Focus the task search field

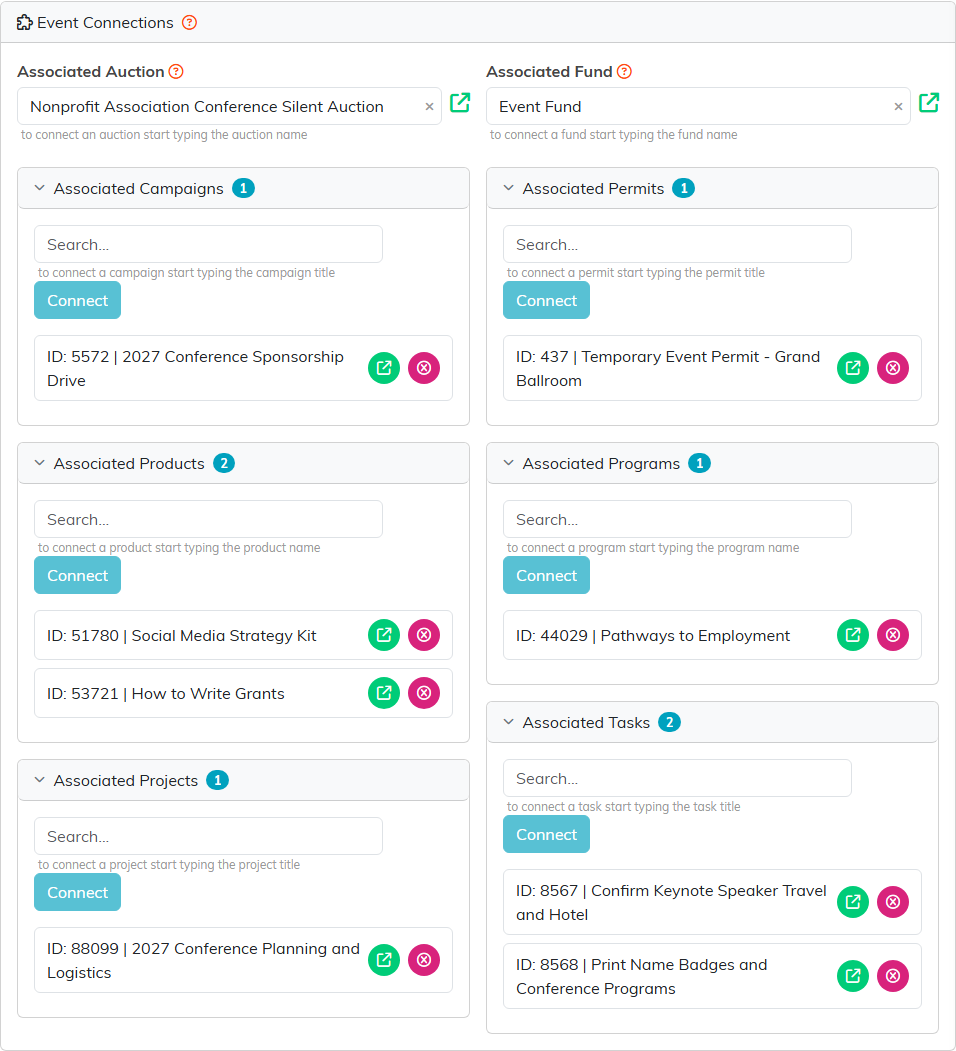[677, 778]
